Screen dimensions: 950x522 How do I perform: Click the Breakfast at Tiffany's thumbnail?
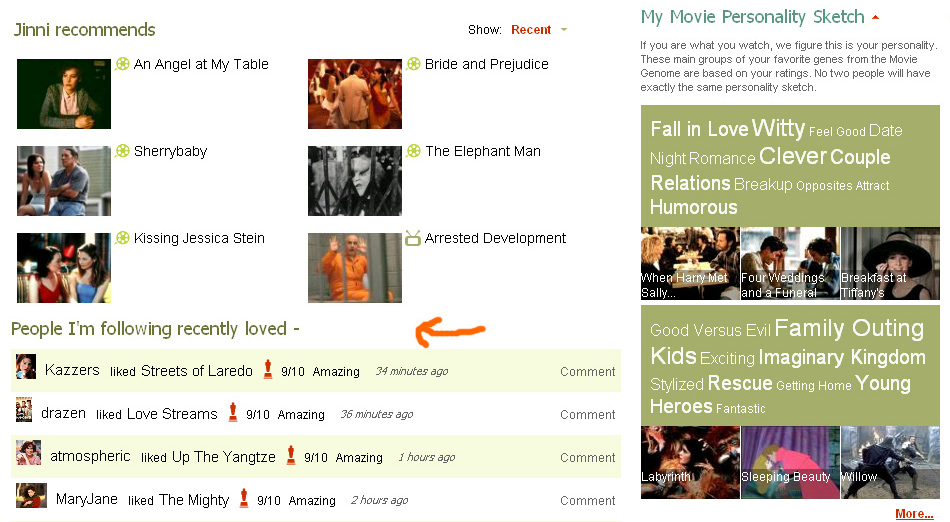coord(890,263)
